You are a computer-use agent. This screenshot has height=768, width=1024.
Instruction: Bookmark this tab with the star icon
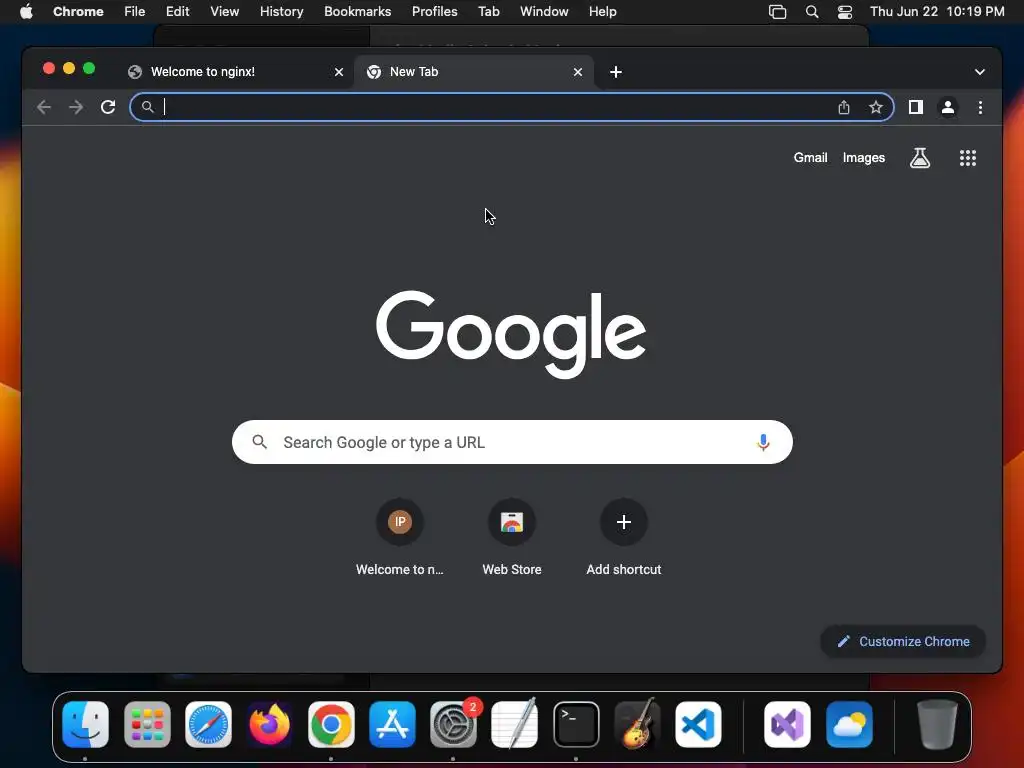(876, 107)
